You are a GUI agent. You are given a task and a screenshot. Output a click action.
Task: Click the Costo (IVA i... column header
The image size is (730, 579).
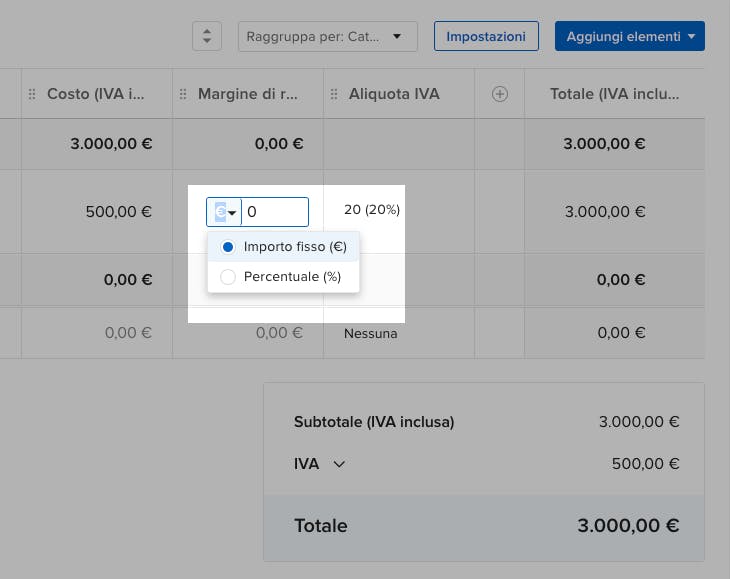pos(97,94)
